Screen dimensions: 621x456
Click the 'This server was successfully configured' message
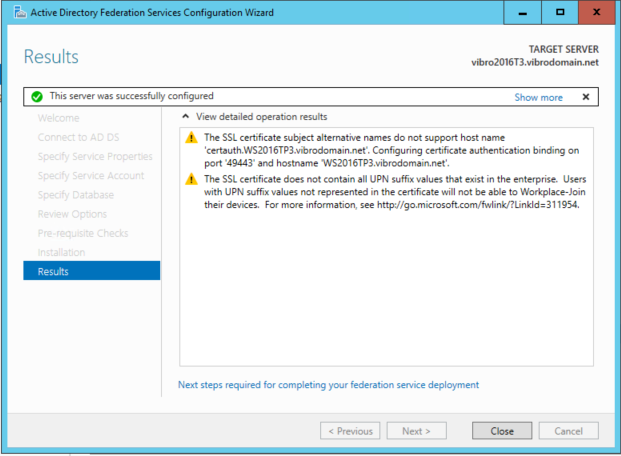tap(131, 96)
